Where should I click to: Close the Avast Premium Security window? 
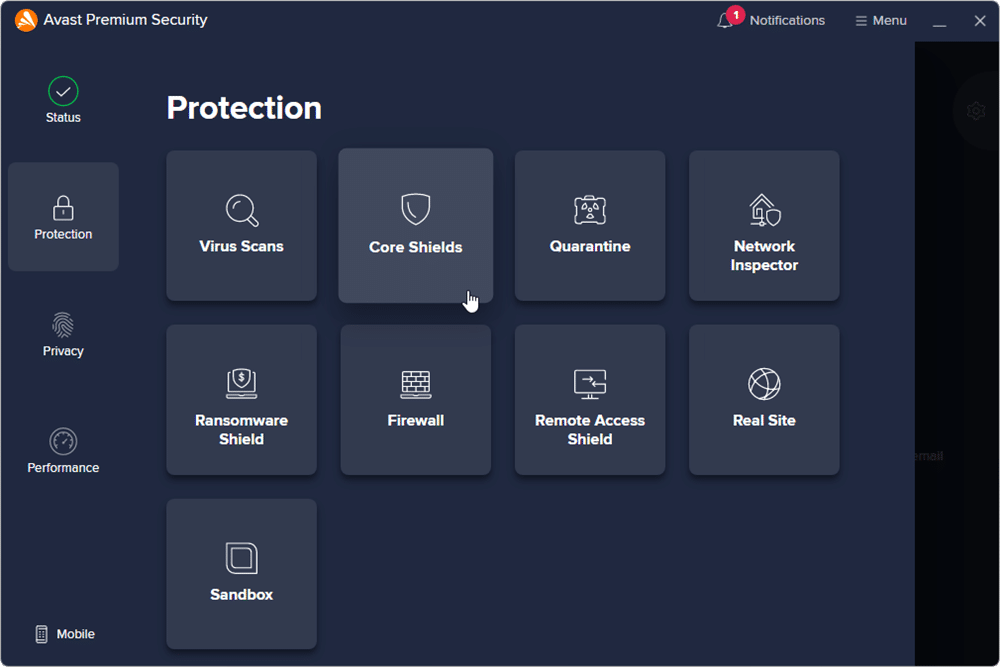tap(980, 20)
